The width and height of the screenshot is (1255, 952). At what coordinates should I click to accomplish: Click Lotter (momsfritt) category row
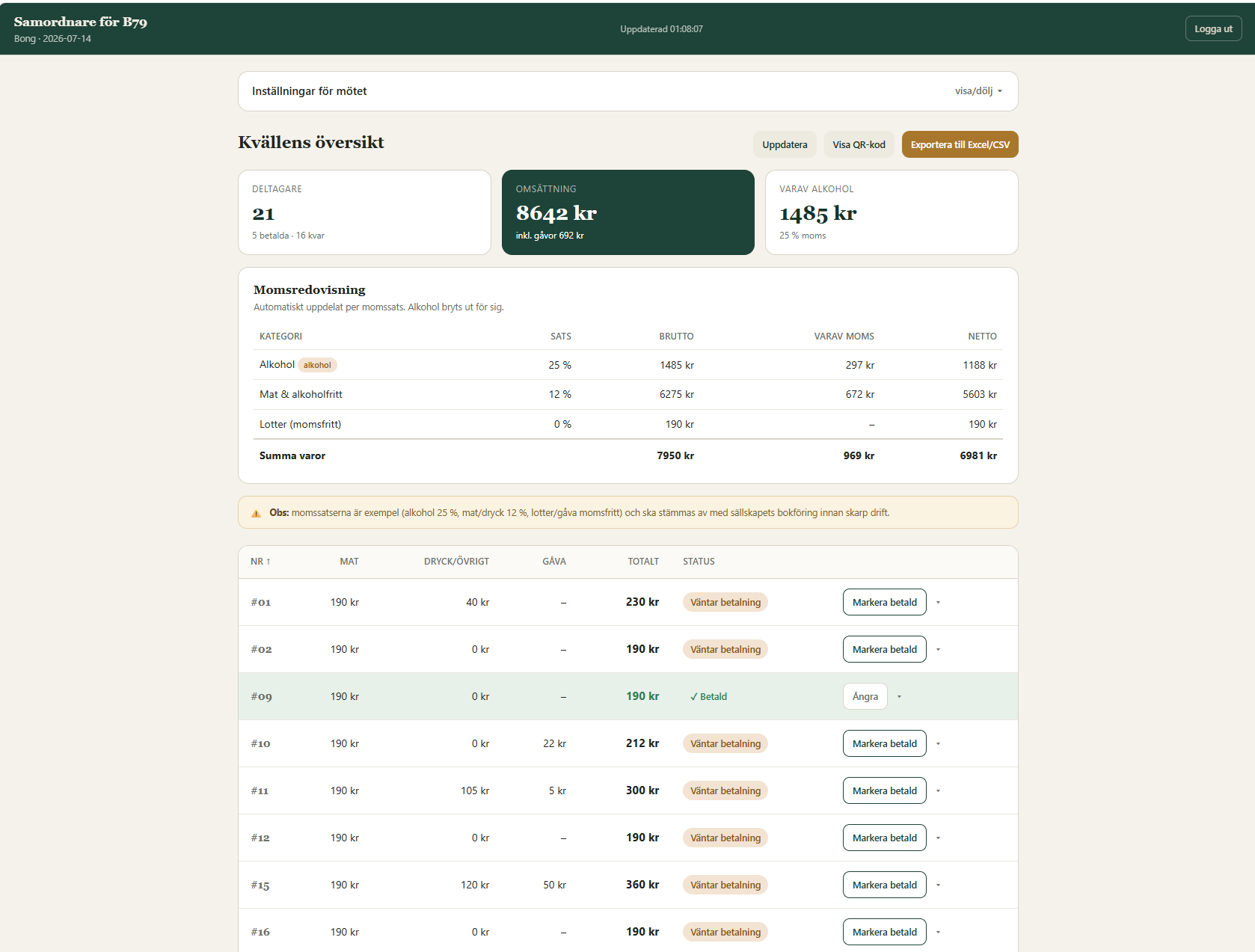(627, 424)
